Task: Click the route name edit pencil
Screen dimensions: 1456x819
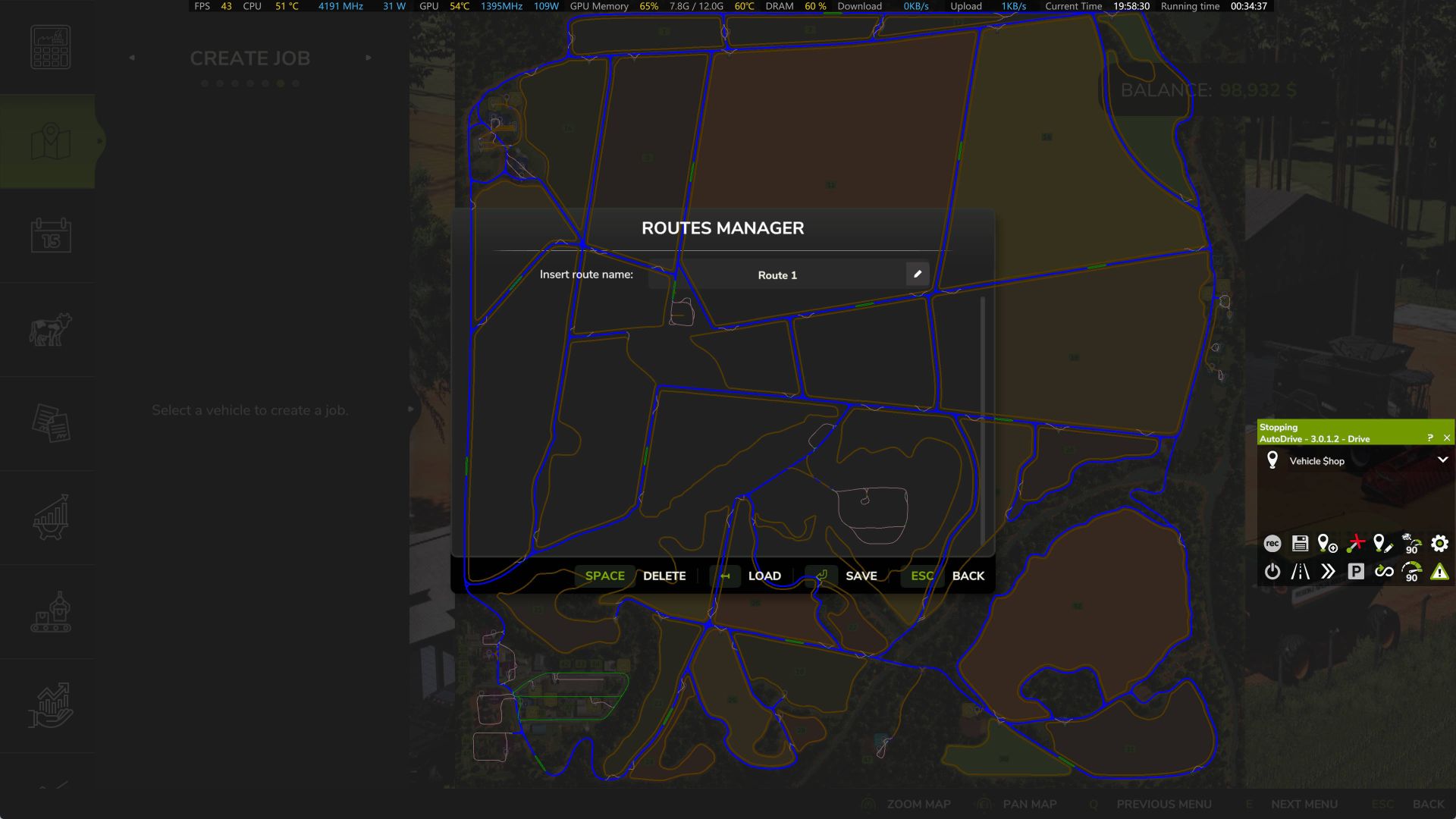Action: tap(918, 275)
